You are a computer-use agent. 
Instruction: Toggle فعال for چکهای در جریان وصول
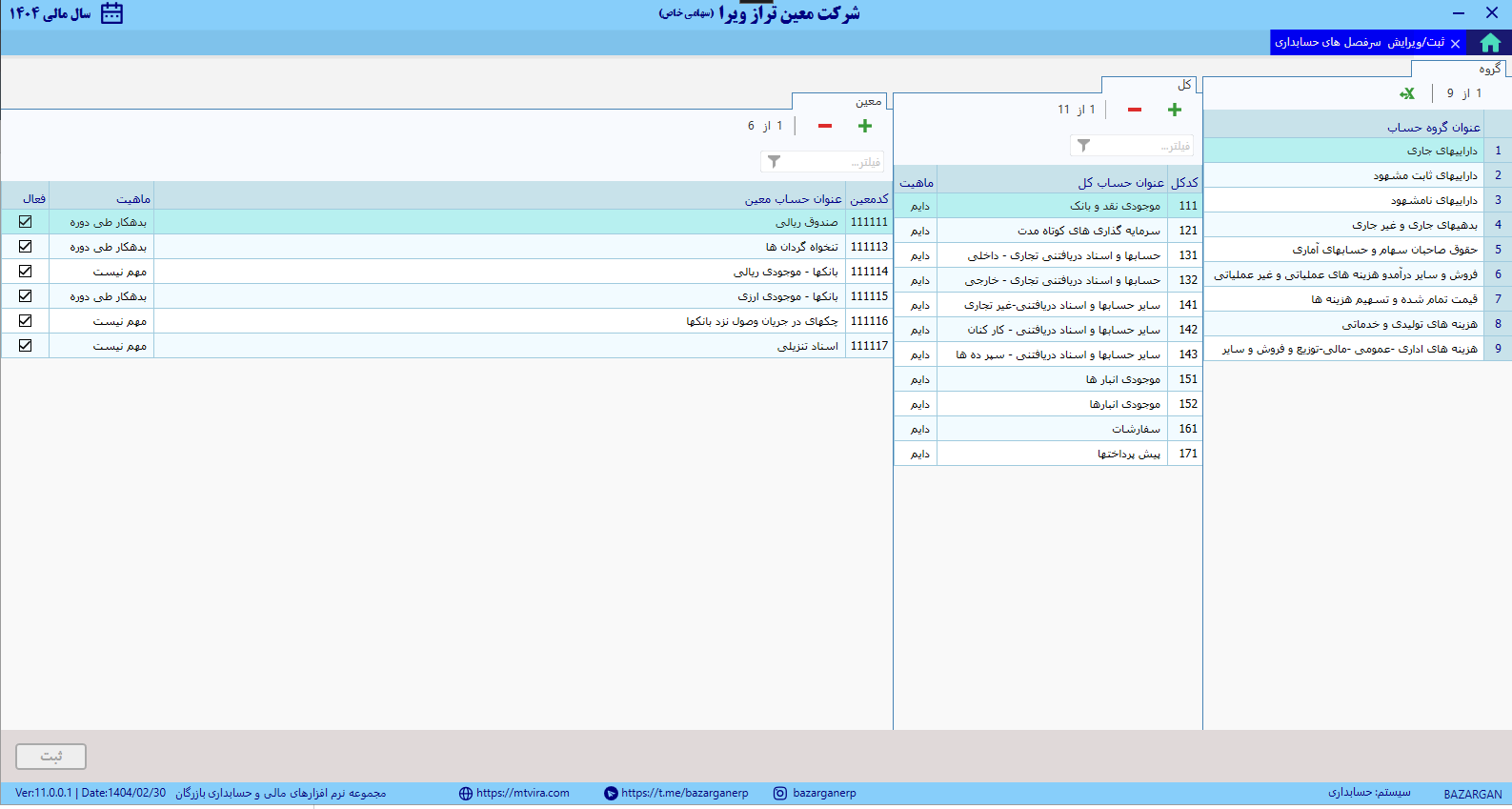26,321
